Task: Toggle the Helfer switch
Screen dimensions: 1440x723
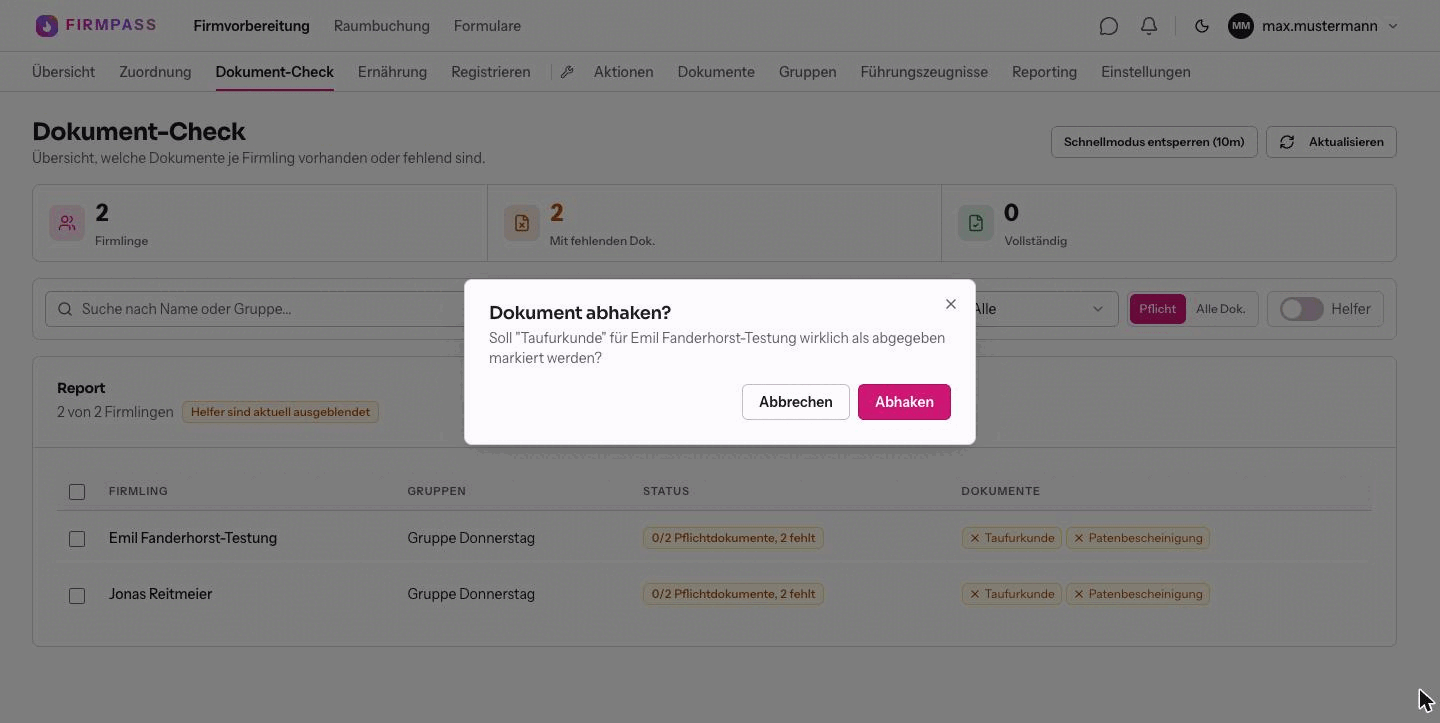Action: tap(1302, 309)
